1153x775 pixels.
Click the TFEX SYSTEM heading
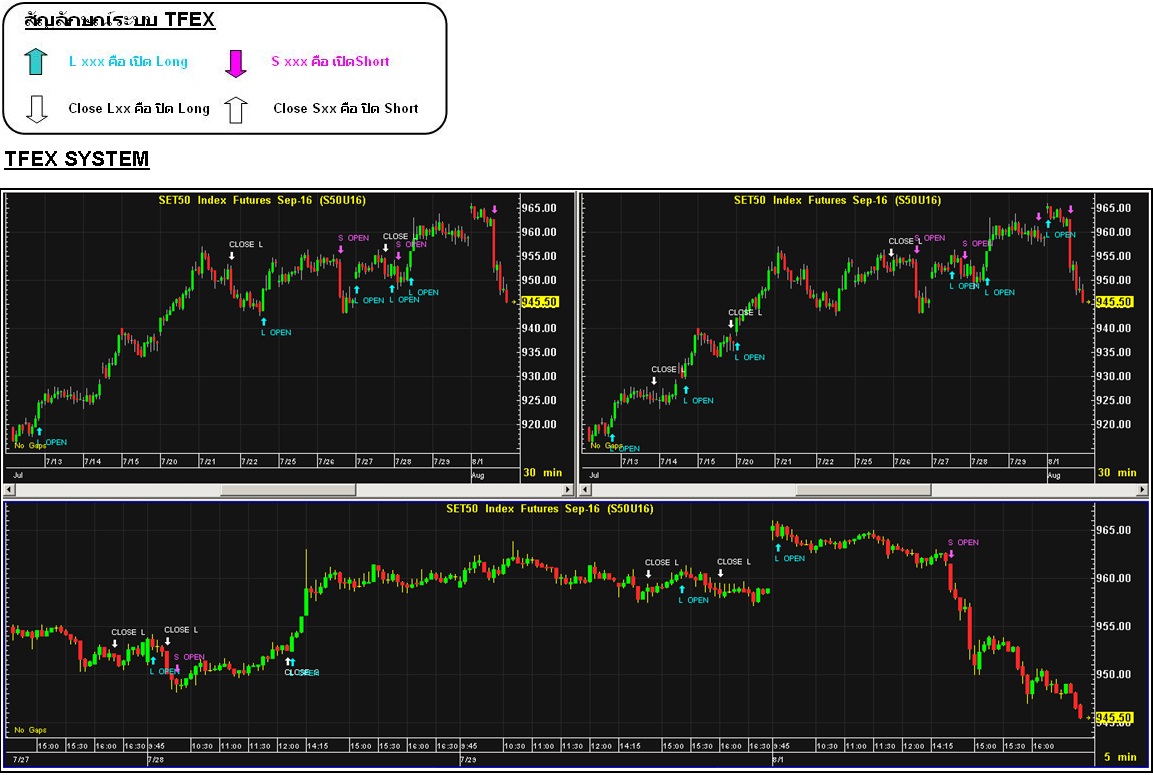click(x=76, y=159)
